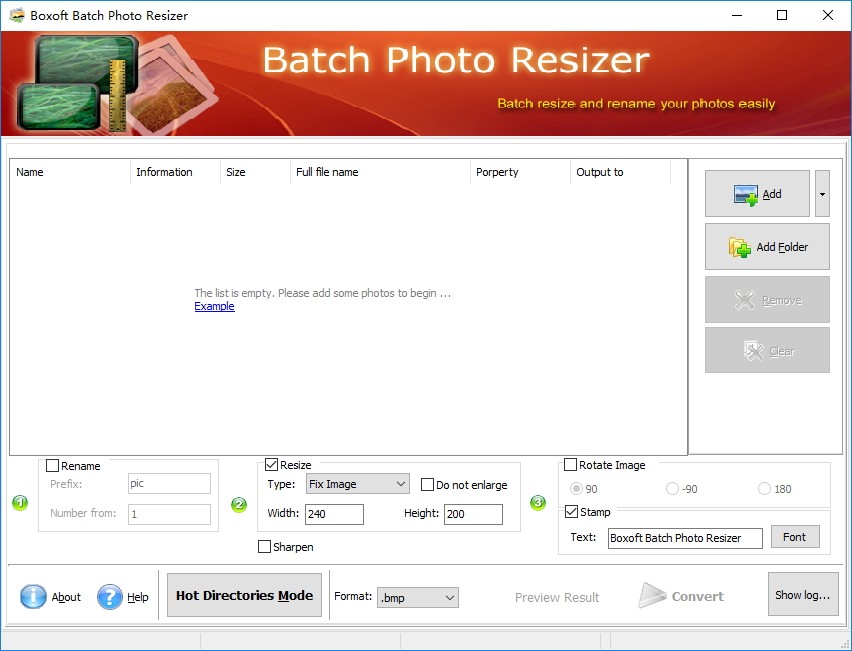This screenshot has height=651, width=852.
Task: Click the Font button for stamp
Action: (795, 537)
